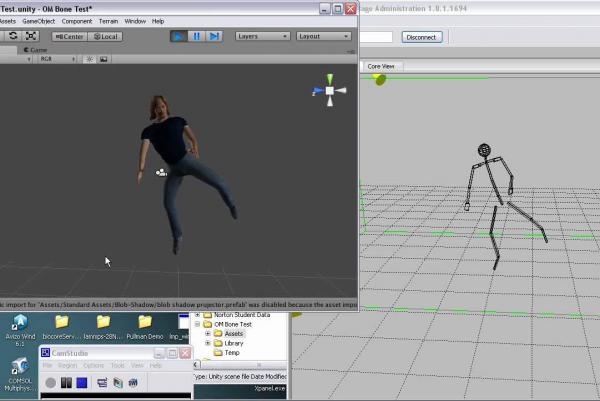Screen dimensions: 600x401
Task: Toggle the Center pivot mode button
Action: (x=69, y=36)
